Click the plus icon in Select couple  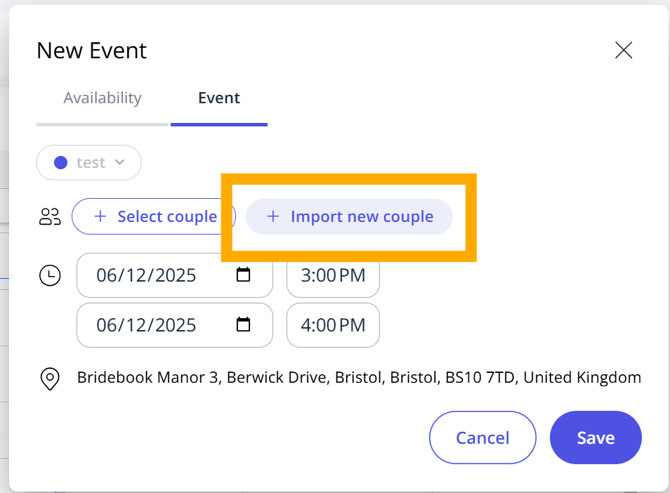tap(100, 216)
